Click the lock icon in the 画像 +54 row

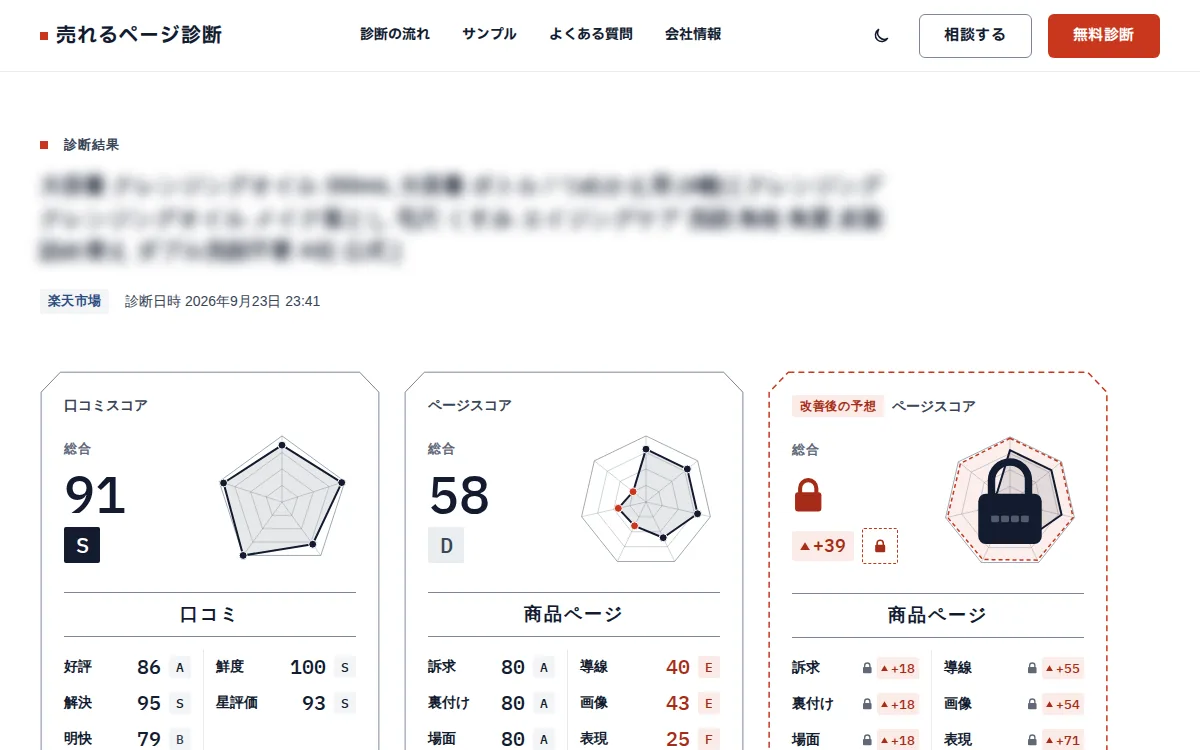pos(1032,704)
